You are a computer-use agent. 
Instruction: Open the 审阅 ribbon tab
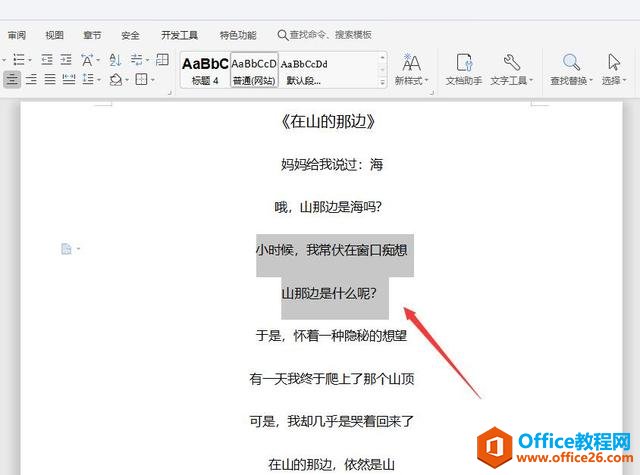17,36
